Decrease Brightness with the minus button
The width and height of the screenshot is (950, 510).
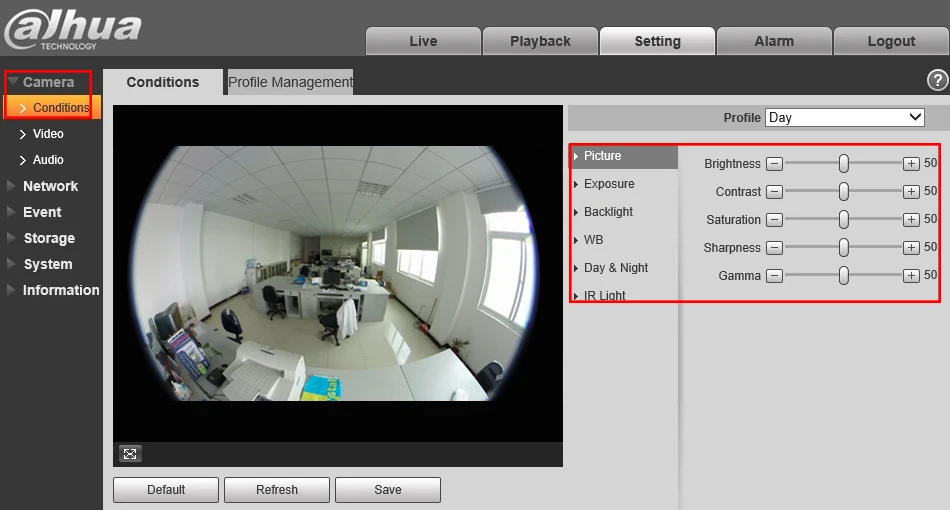coord(774,164)
